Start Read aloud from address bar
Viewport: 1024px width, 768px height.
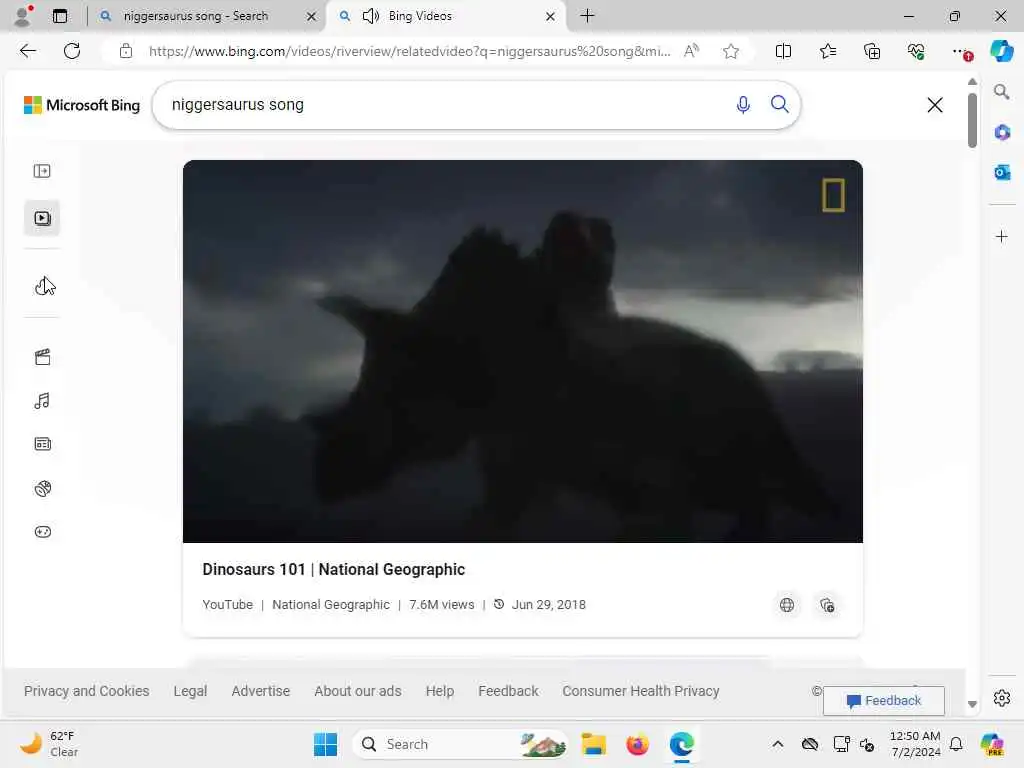[692, 51]
